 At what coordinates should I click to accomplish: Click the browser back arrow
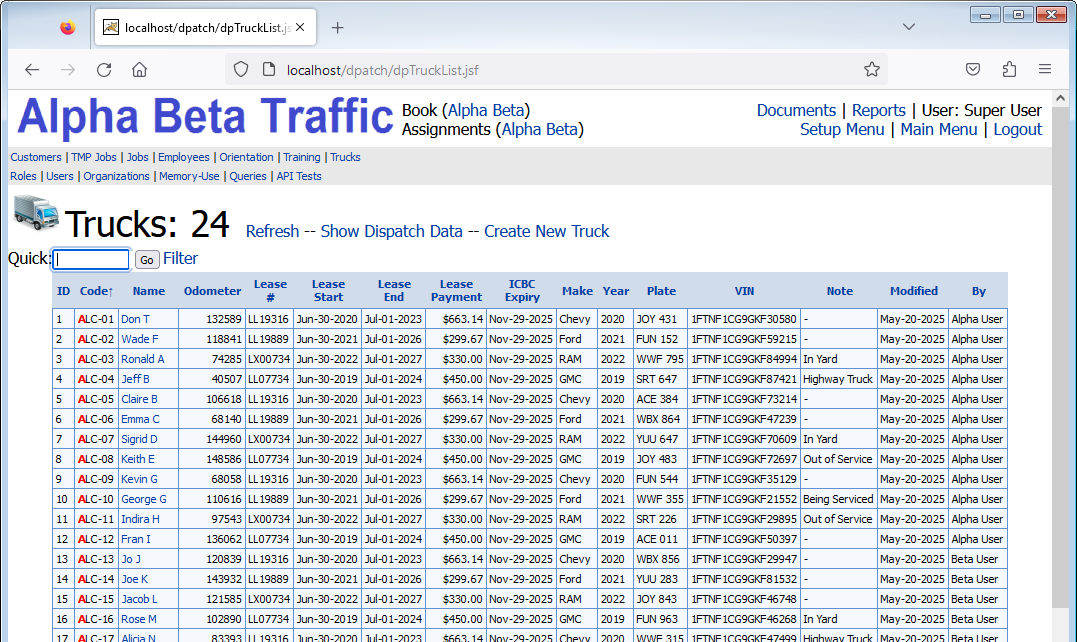coord(32,70)
